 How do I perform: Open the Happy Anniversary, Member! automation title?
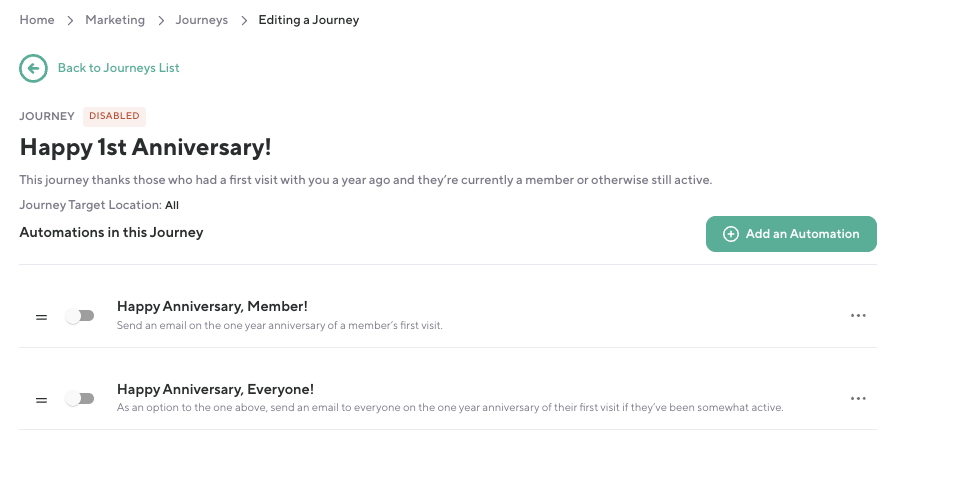(212, 306)
